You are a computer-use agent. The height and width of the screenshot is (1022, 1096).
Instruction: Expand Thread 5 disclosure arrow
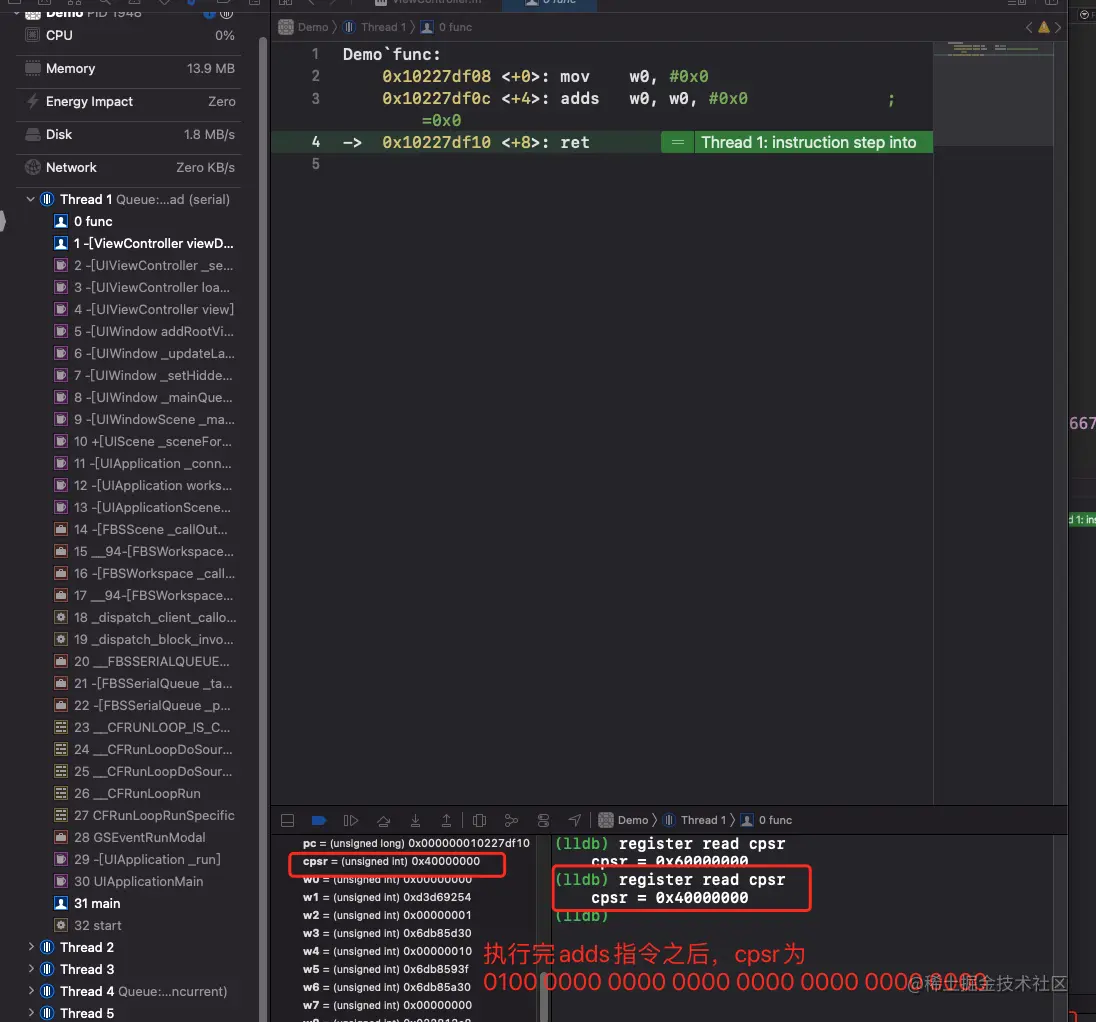[30, 1013]
